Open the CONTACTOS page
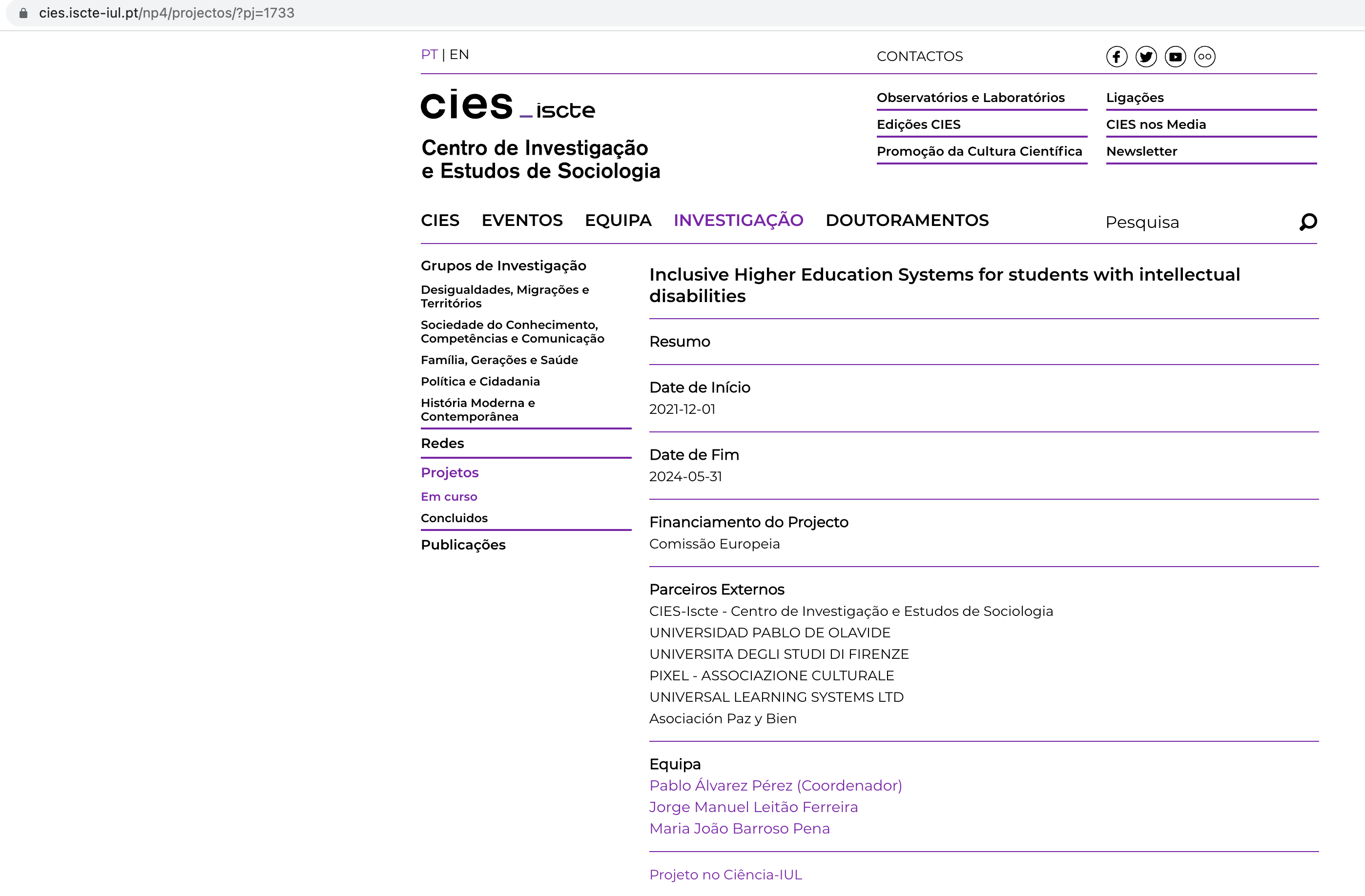Image resolution: width=1365 pixels, height=896 pixels. (919, 56)
